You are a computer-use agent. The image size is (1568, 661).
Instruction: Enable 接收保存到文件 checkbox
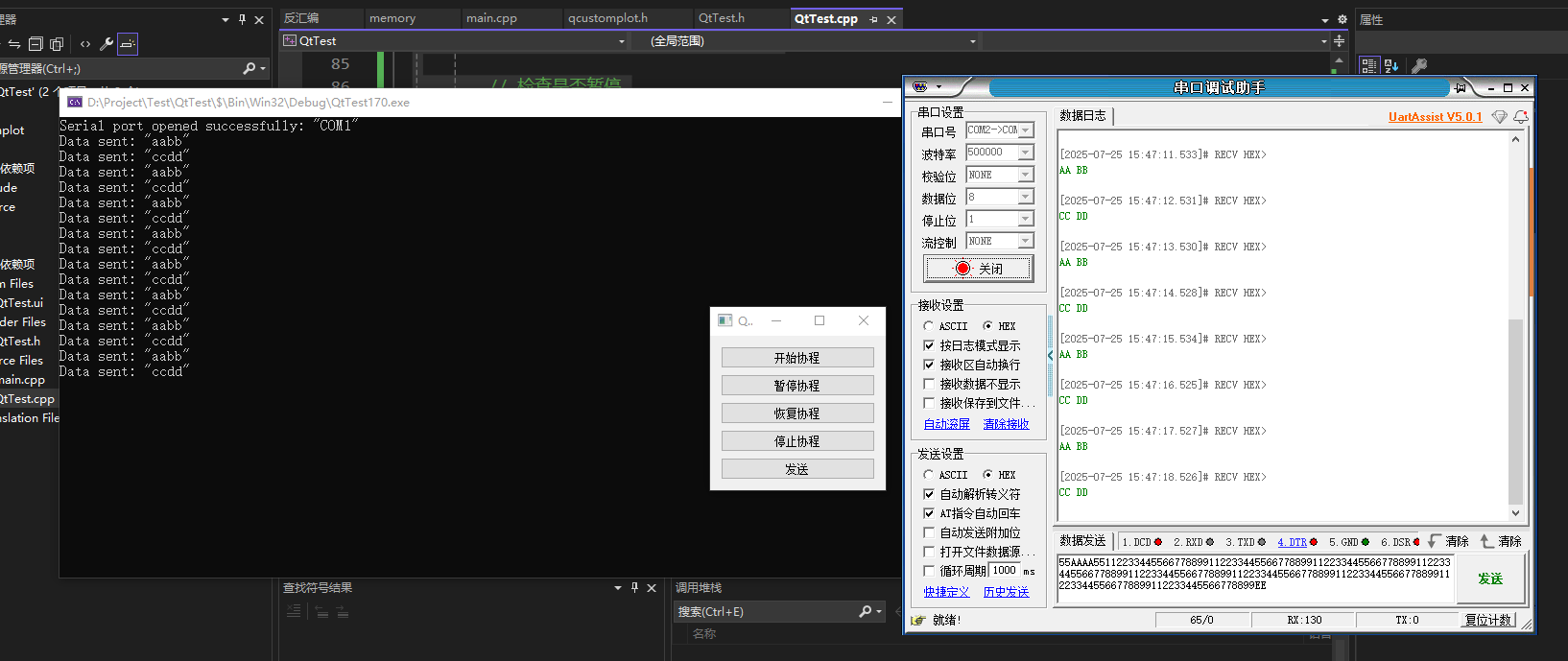click(929, 403)
